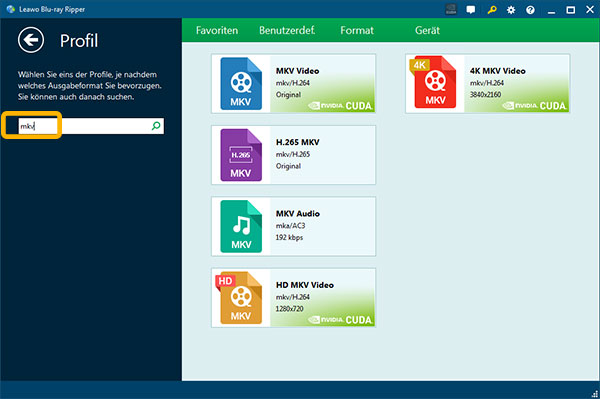Pick the purple H.265 MKV file icon
Screen dimensions: 600x399
pos(241,155)
